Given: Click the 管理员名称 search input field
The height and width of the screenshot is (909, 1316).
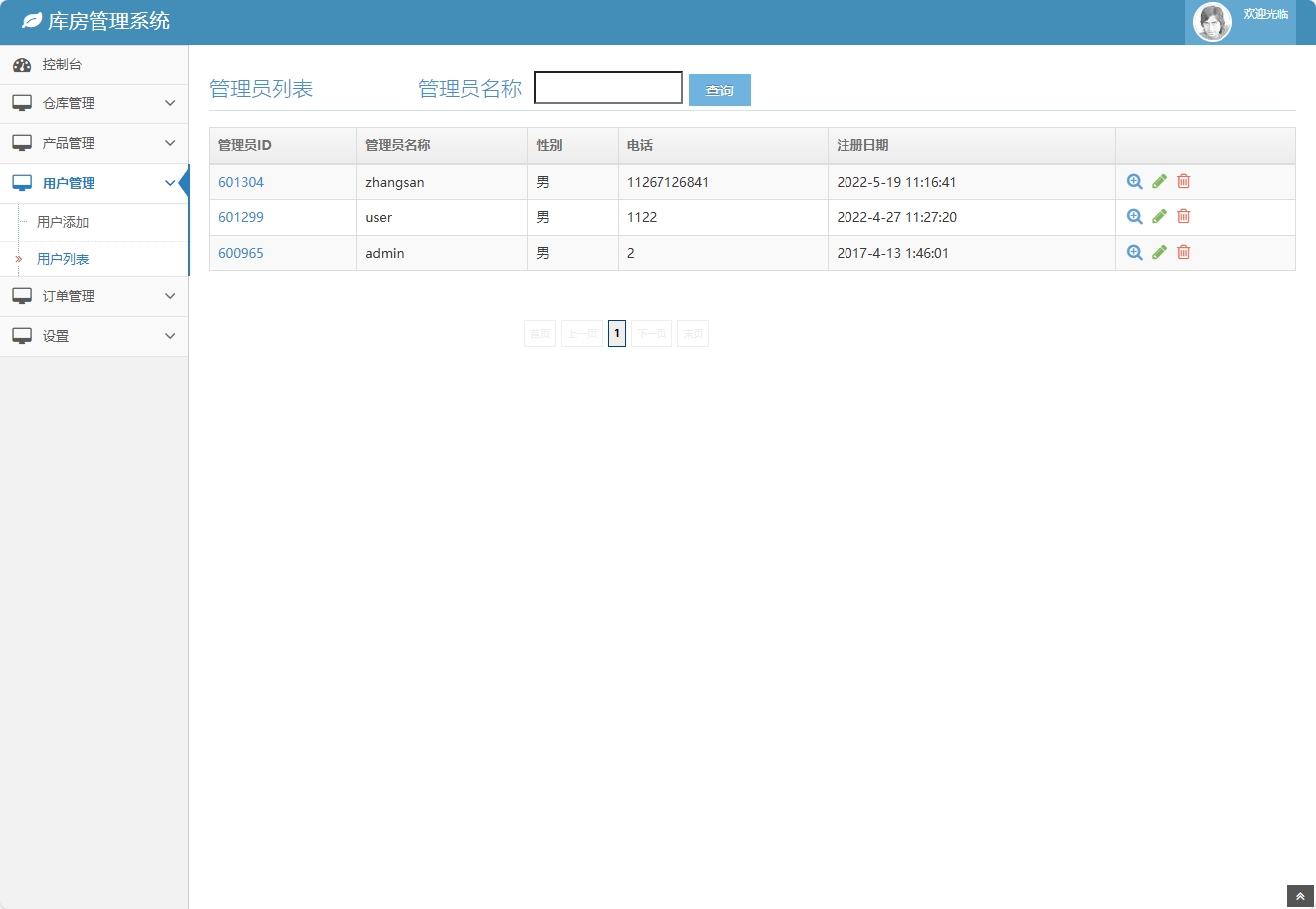Looking at the screenshot, I should 608,88.
